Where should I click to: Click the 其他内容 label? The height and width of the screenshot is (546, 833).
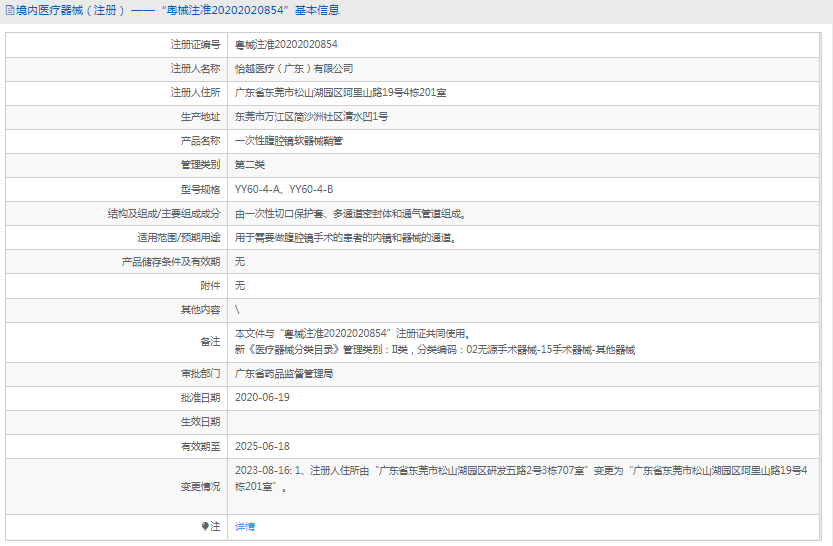click(x=200, y=310)
